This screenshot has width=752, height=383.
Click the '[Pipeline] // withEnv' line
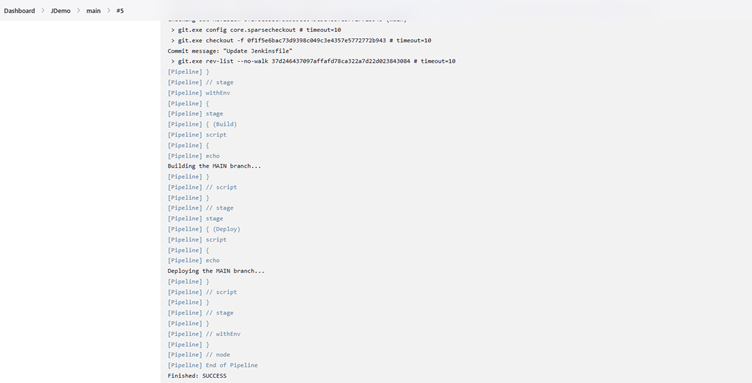pos(204,334)
